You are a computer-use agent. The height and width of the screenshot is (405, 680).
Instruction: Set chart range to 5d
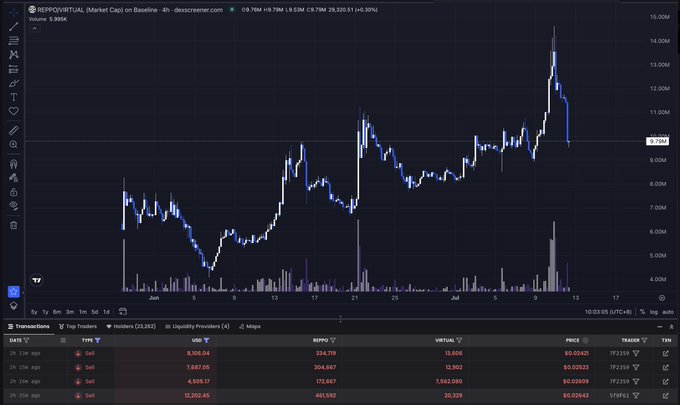95,312
